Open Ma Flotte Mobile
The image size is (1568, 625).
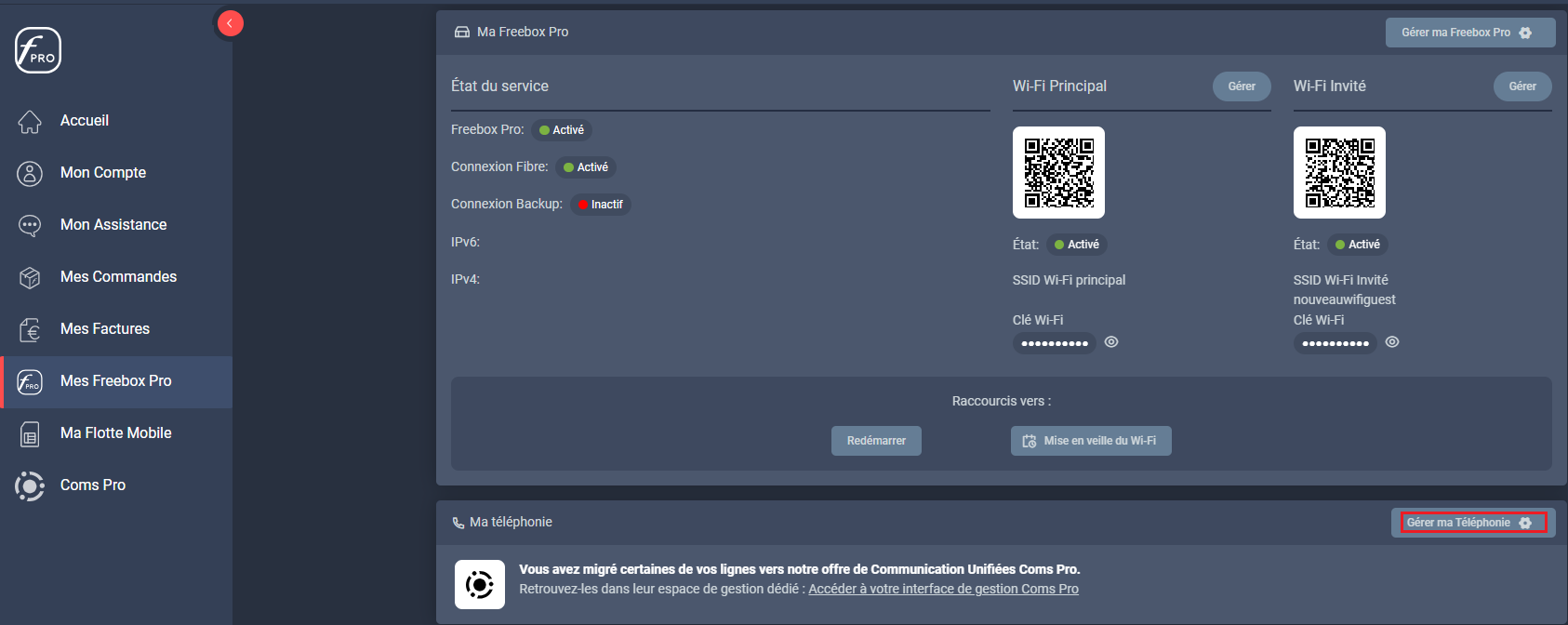pos(116,433)
